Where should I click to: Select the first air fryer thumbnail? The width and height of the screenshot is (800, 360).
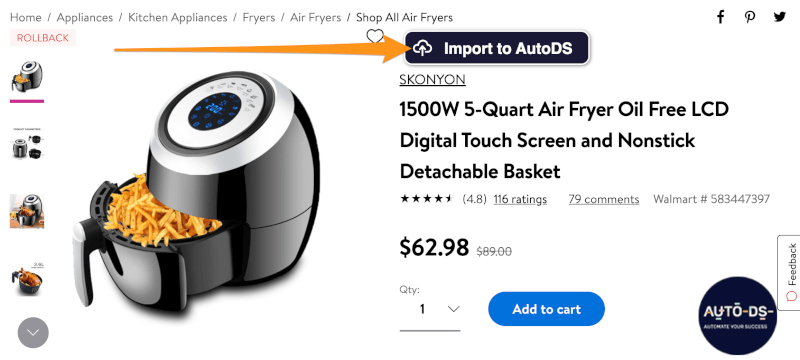[x=27, y=76]
